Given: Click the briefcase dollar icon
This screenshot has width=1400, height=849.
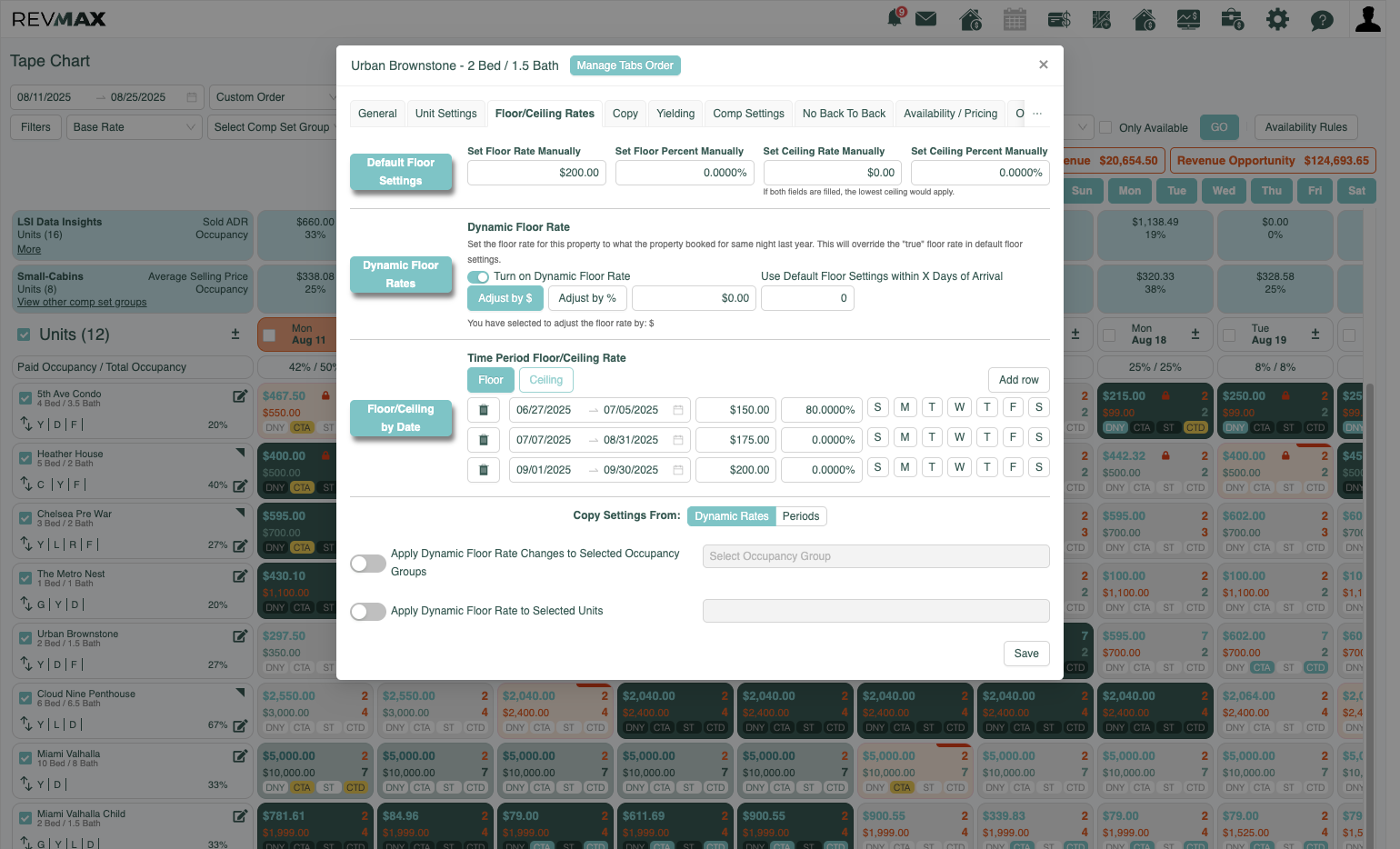Looking at the screenshot, I should pyautogui.click(x=1233, y=19).
